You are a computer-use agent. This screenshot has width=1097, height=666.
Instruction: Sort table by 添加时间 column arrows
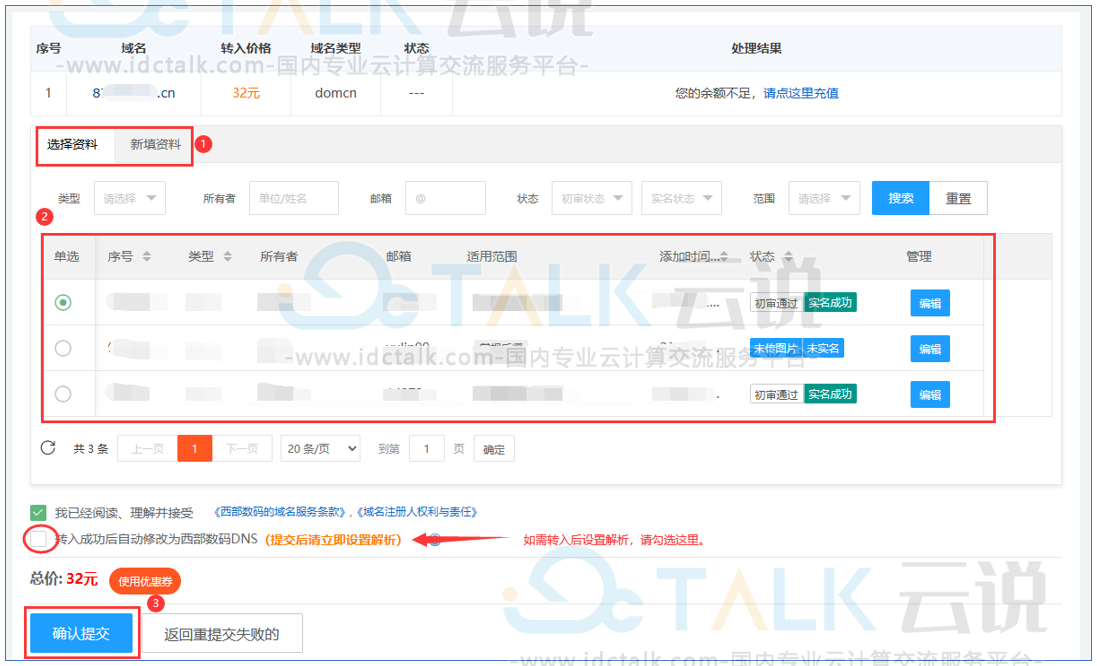pyautogui.click(x=724, y=257)
